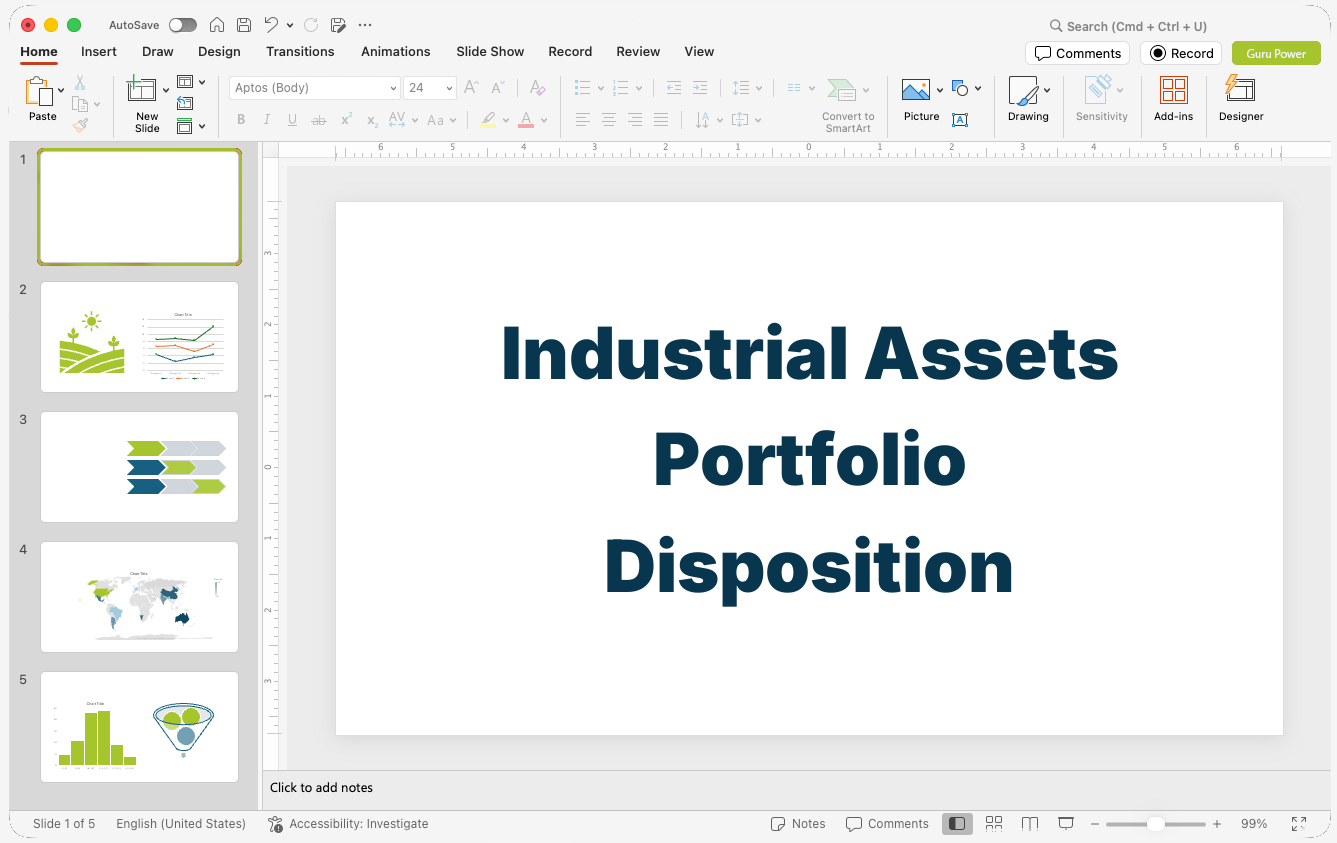Screen dimensions: 1337x843
Task: Toggle Bold formatting
Action: (x=241, y=120)
